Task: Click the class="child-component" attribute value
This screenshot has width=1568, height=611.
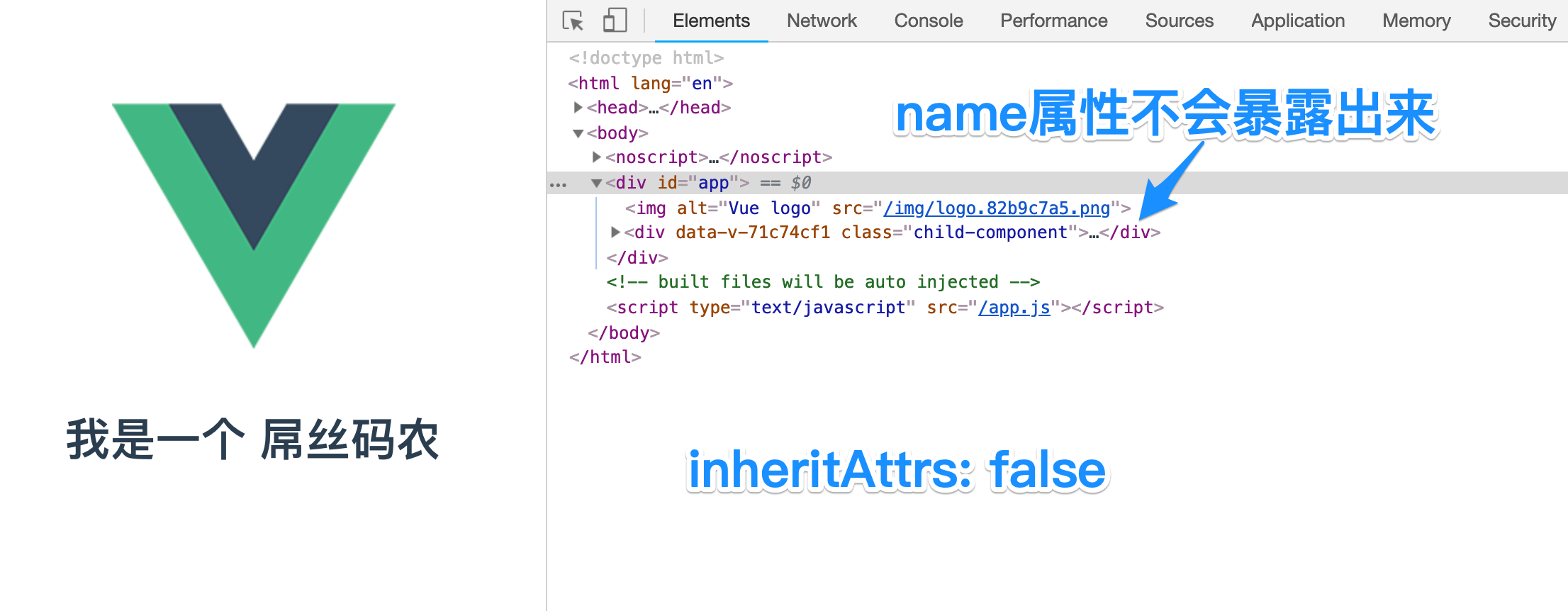Action: tap(990, 232)
